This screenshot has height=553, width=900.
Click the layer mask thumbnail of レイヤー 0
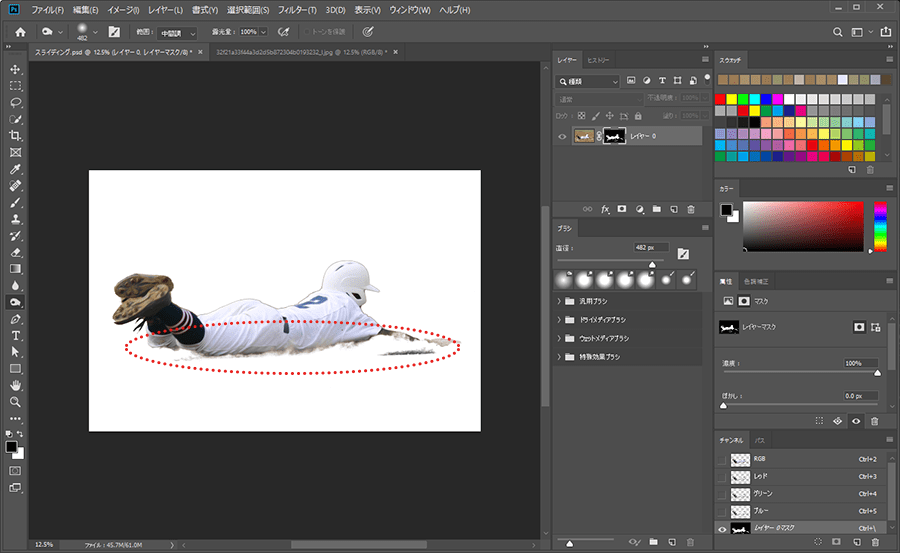614,136
